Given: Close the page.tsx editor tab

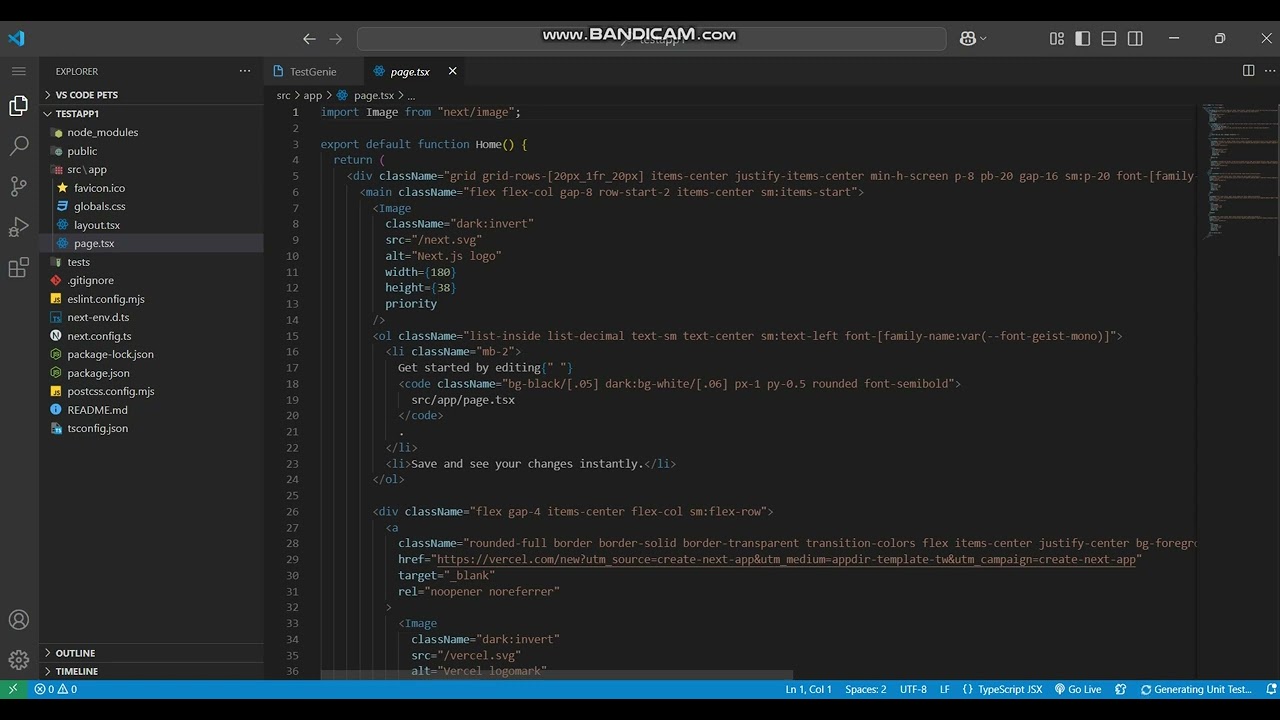Looking at the screenshot, I should (x=452, y=71).
